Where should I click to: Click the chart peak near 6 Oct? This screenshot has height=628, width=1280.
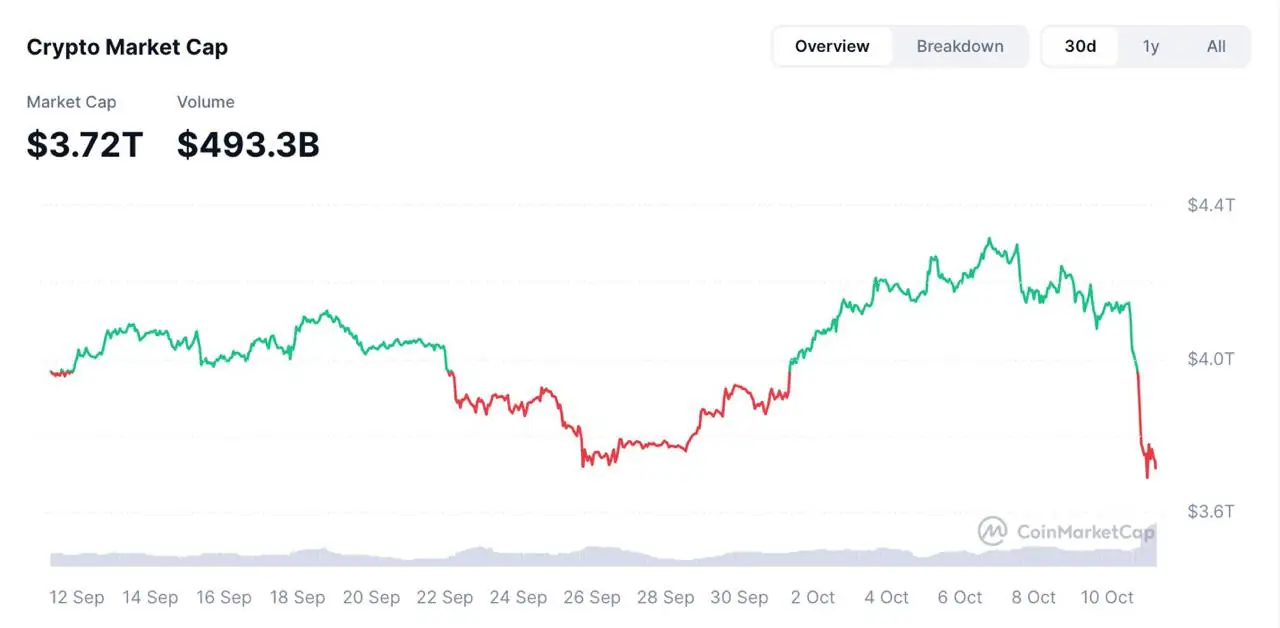point(989,237)
